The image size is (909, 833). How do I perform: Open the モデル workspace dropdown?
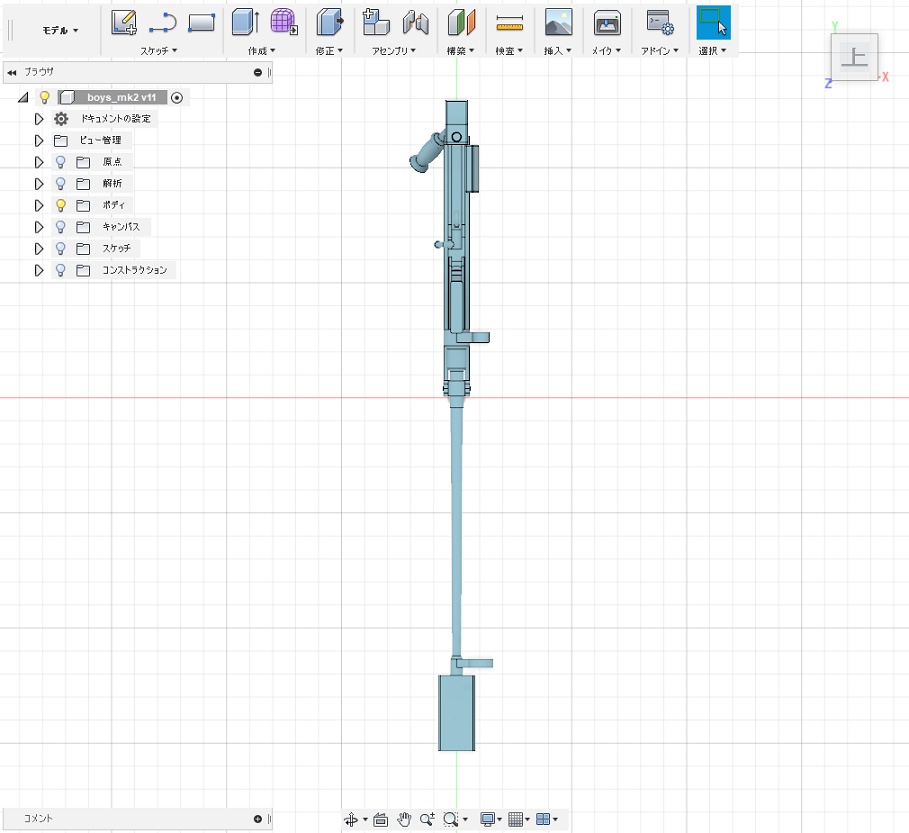tap(60, 31)
